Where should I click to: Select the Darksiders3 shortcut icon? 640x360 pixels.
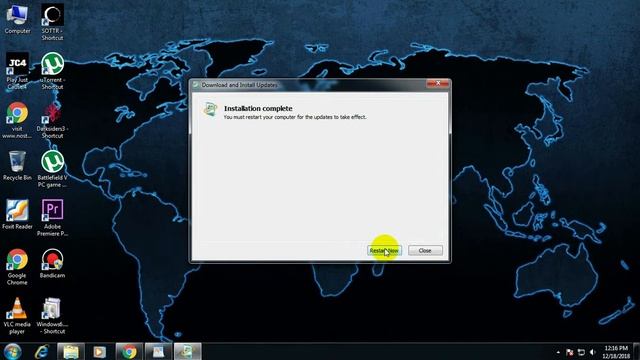52,120
